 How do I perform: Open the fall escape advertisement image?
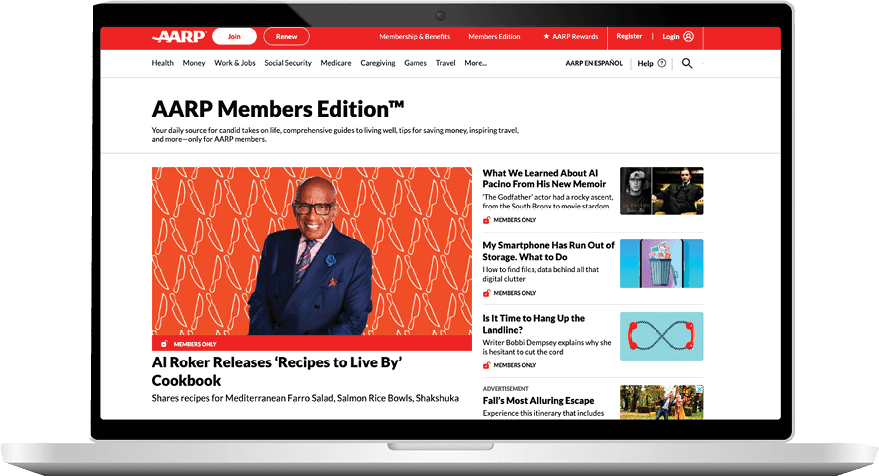pyautogui.click(x=661, y=402)
